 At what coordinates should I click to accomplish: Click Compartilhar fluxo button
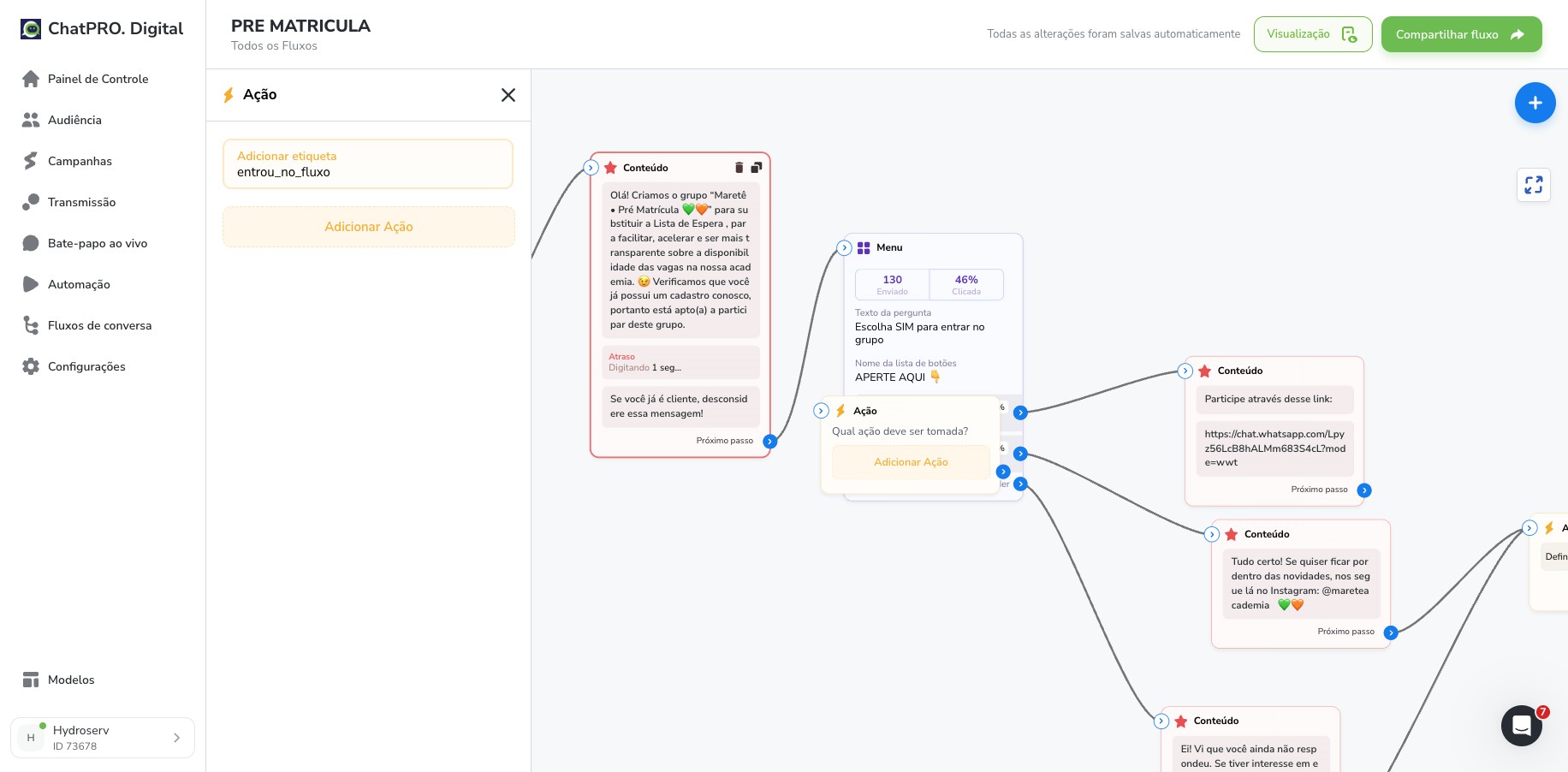1461,34
